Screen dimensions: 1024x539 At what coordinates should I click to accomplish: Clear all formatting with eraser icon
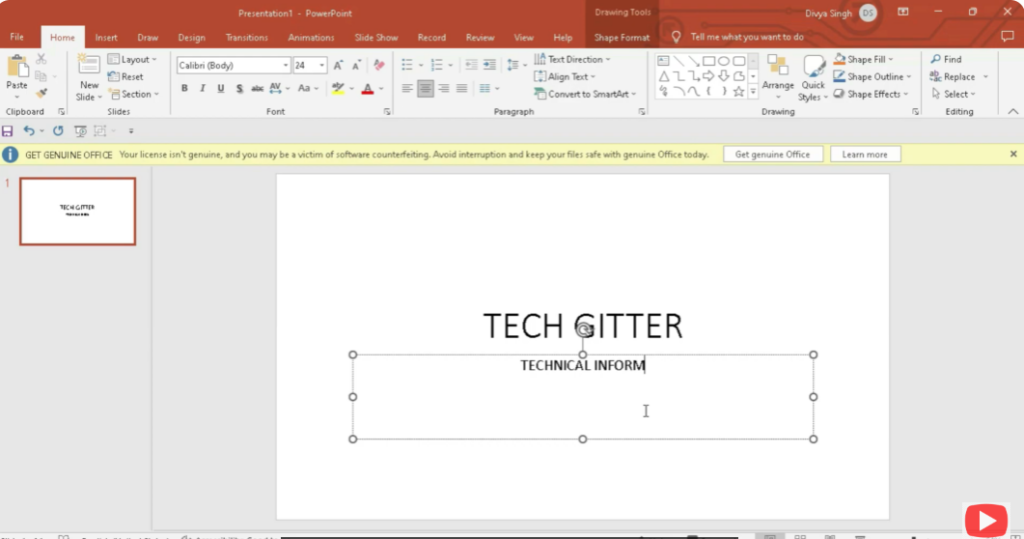coord(378,65)
